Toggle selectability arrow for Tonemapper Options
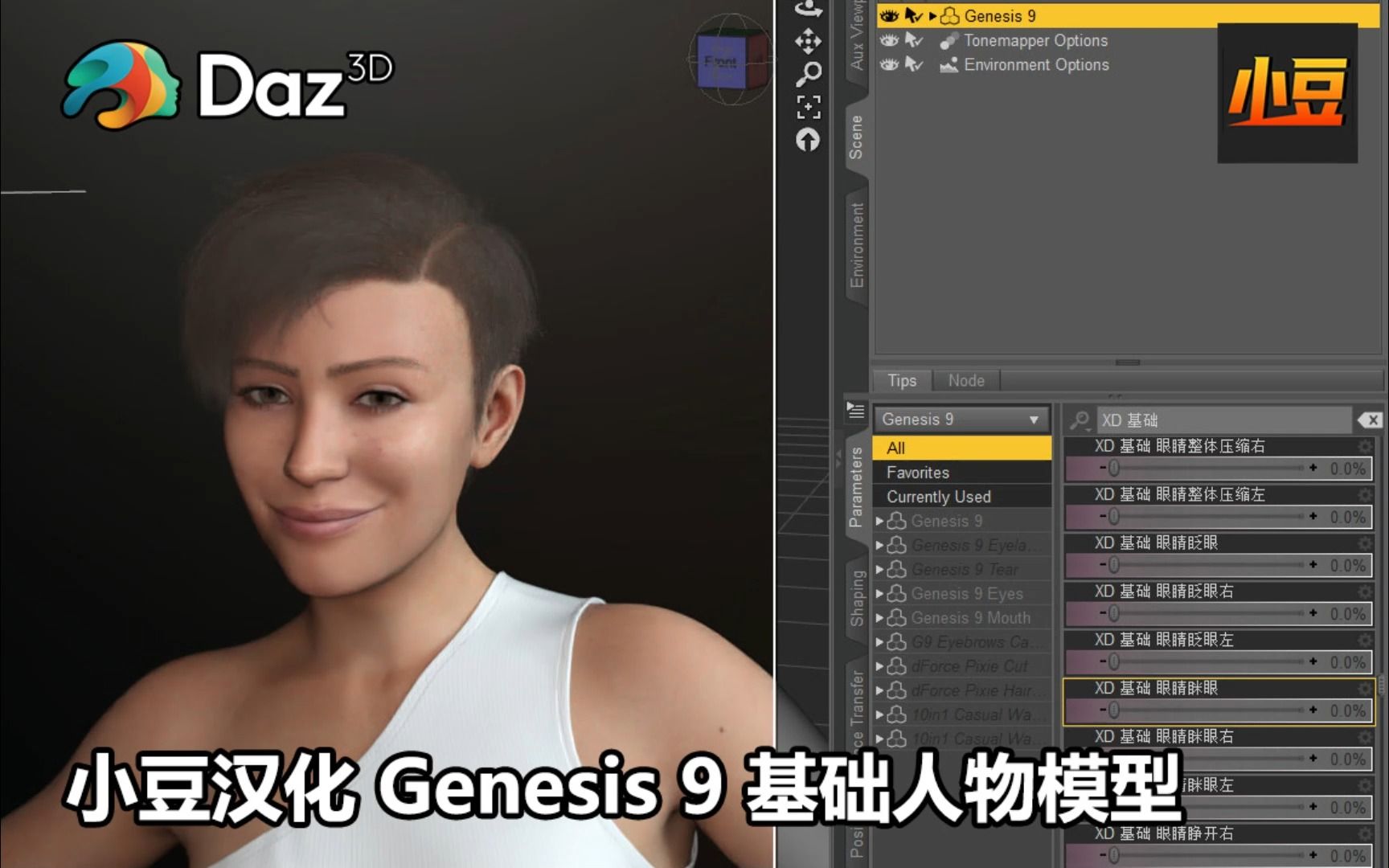 [913, 40]
